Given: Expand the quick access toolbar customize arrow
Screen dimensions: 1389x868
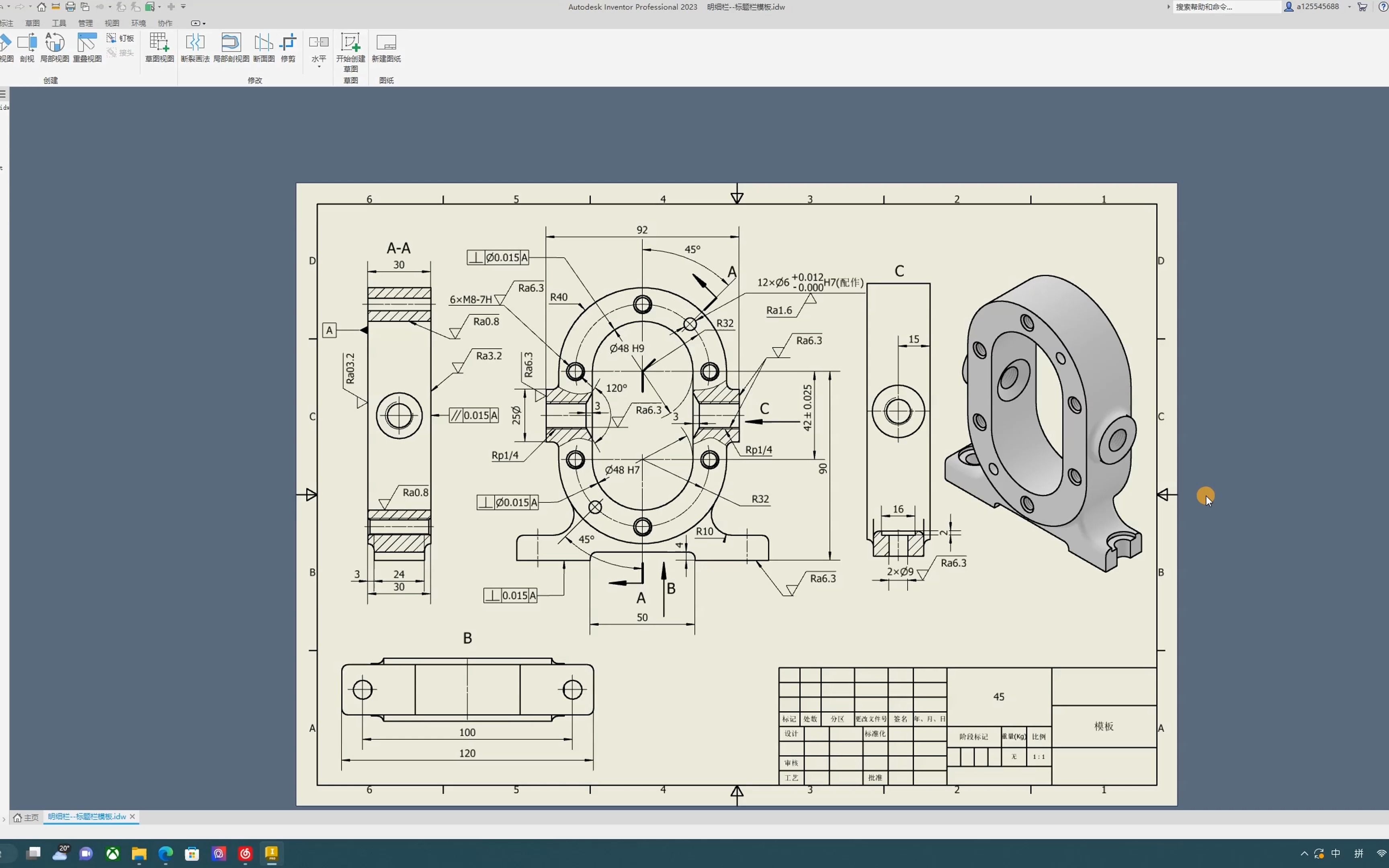Looking at the screenshot, I should tap(184, 7).
